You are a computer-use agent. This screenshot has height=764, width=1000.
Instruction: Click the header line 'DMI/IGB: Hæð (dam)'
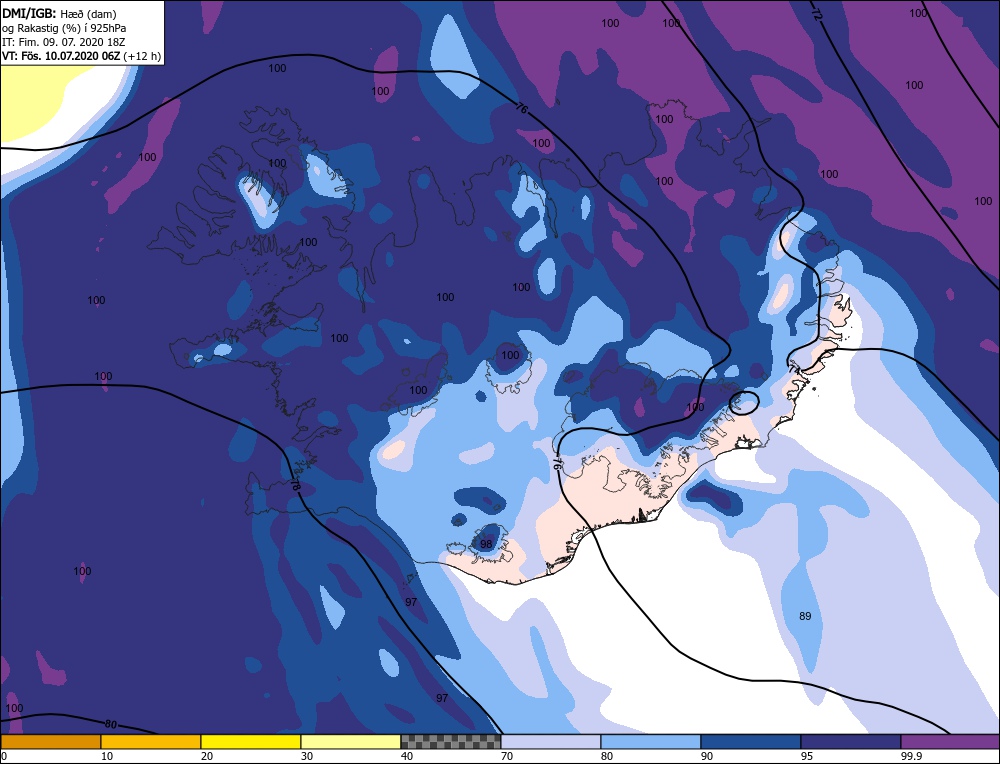tap(59, 13)
